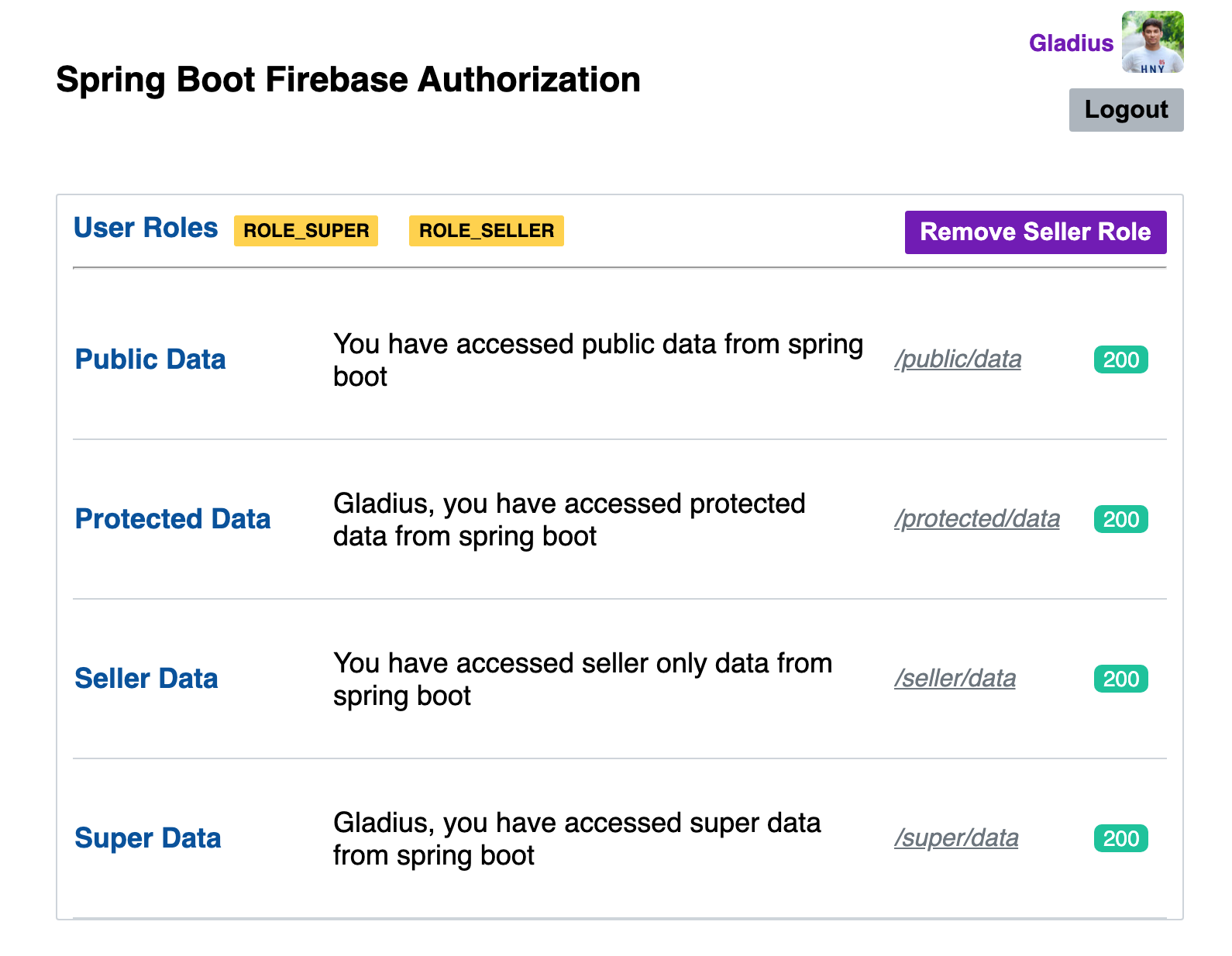This screenshot has width=1232, height=956.
Task: Click the 200 status badge for Protected Data
Action: [1120, 520]
